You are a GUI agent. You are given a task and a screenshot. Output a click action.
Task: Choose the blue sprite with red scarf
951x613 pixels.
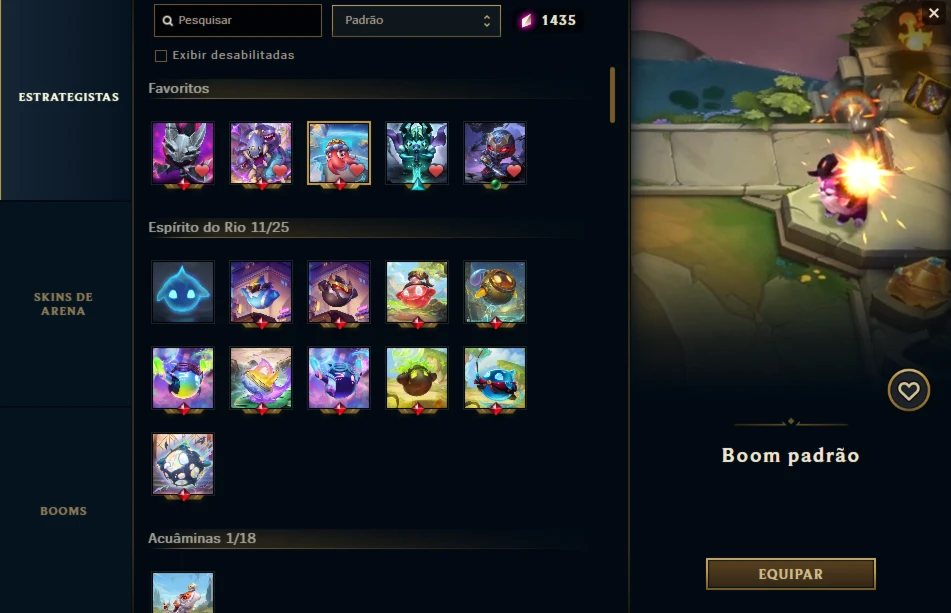click(x=495, y=378)
